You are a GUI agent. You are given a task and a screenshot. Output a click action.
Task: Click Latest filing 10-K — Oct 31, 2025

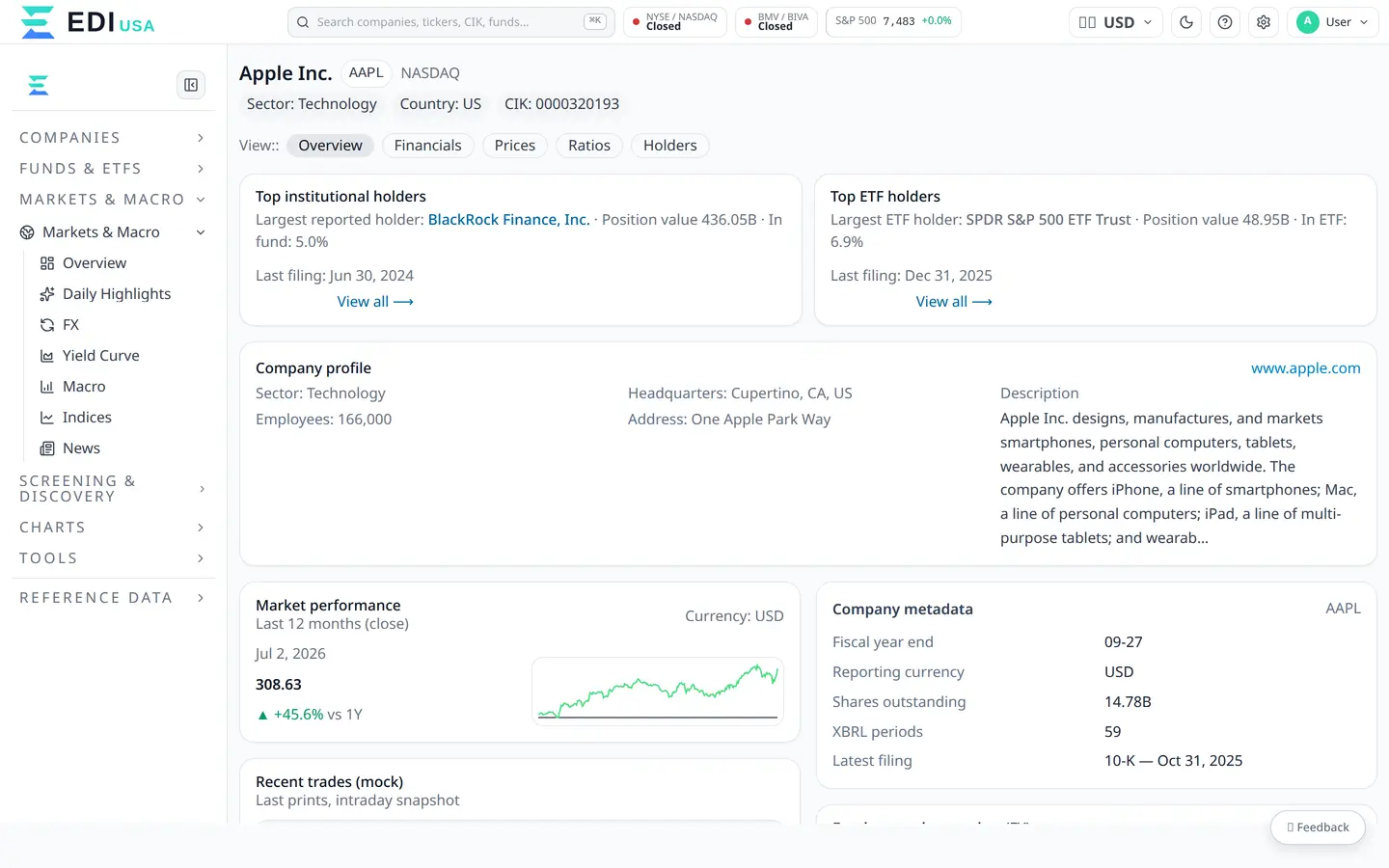click(1173, 761)
